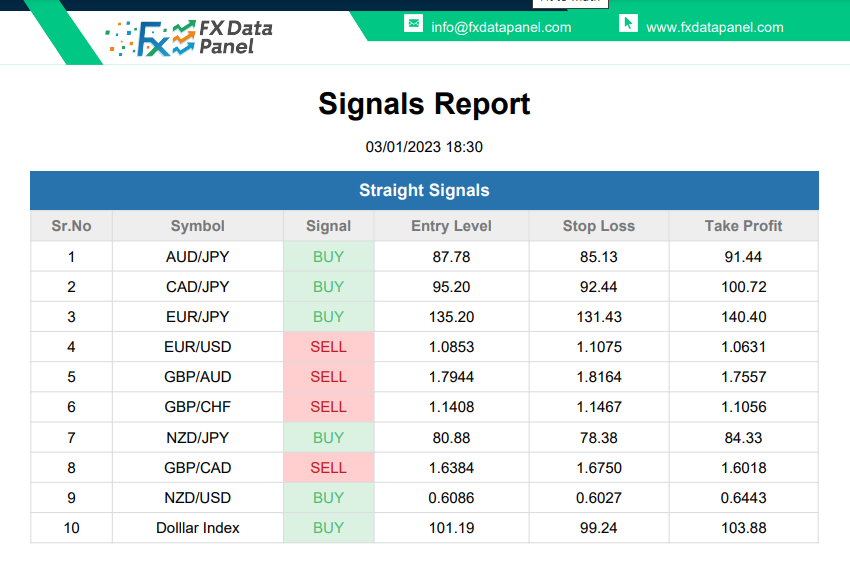
Task: Click the NZD/USD symbol cell
Action: pyautogui.click(x=198, y=498)
